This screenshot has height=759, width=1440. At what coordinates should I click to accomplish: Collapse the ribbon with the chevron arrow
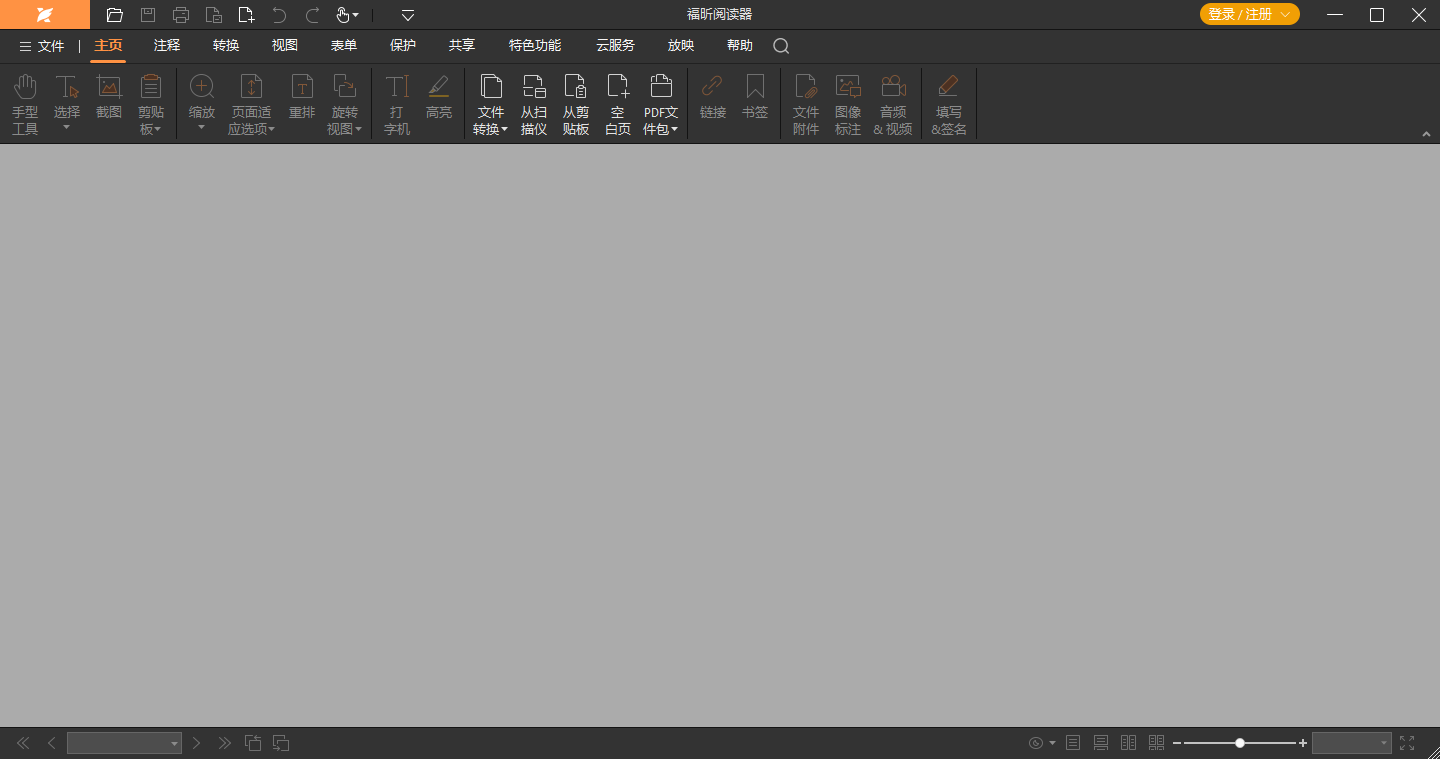(x=1425, y=134)
